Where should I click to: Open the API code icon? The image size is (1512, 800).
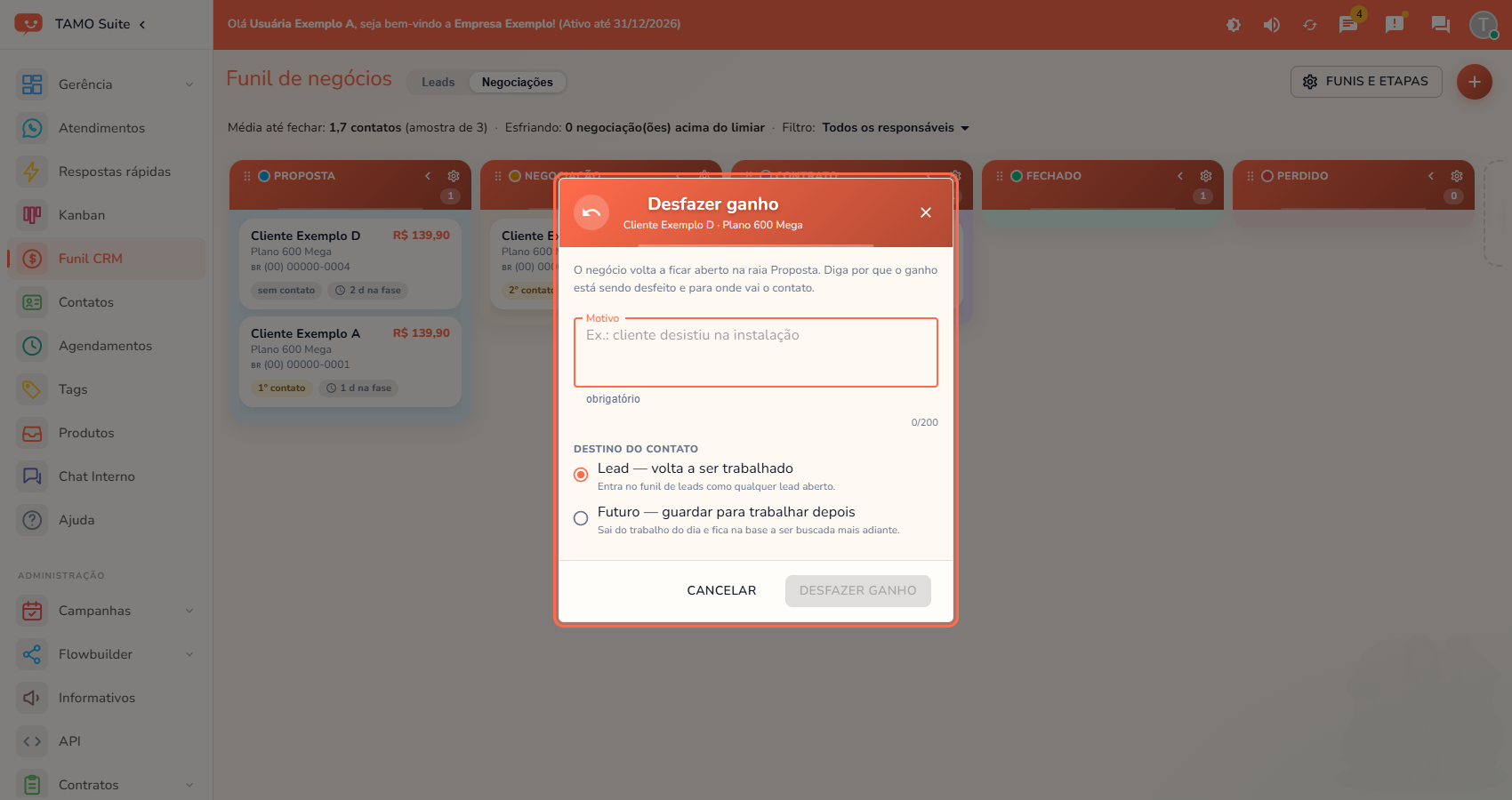point(32,741)
